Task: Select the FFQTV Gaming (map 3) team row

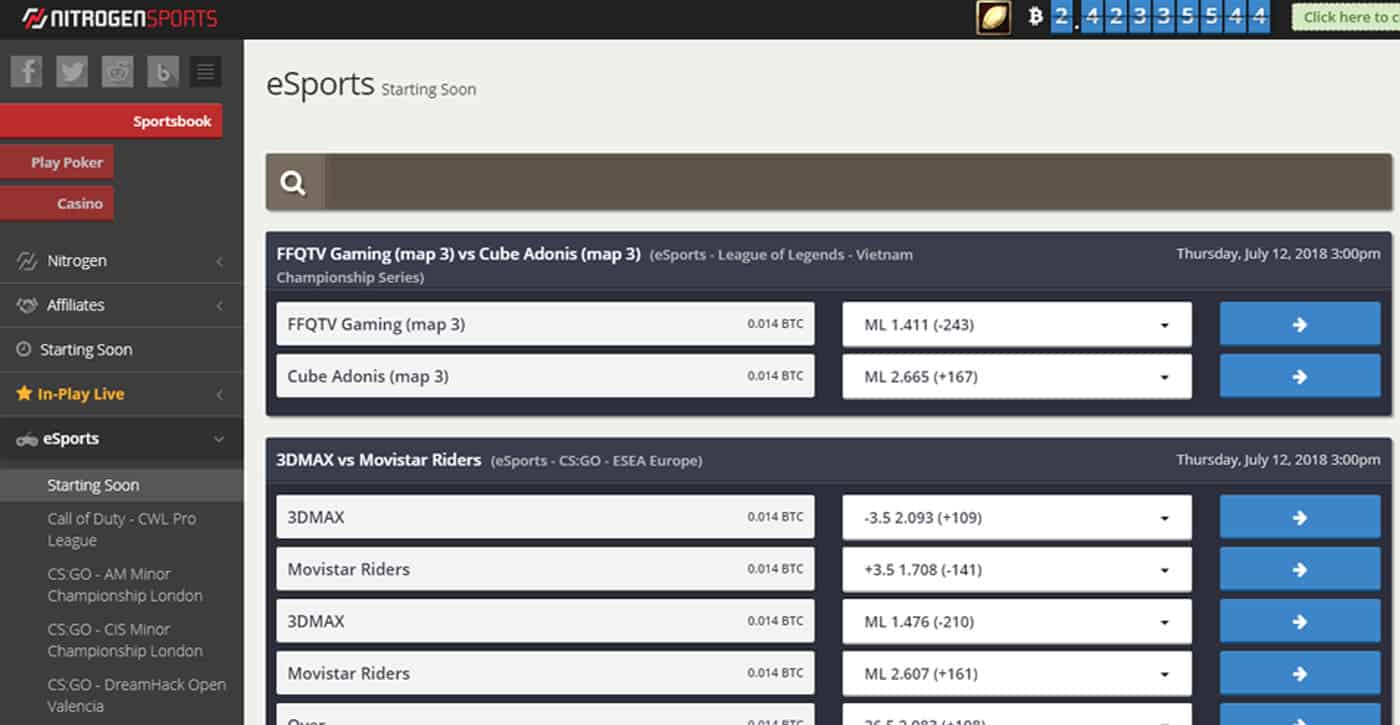Action: pos(545,324)
